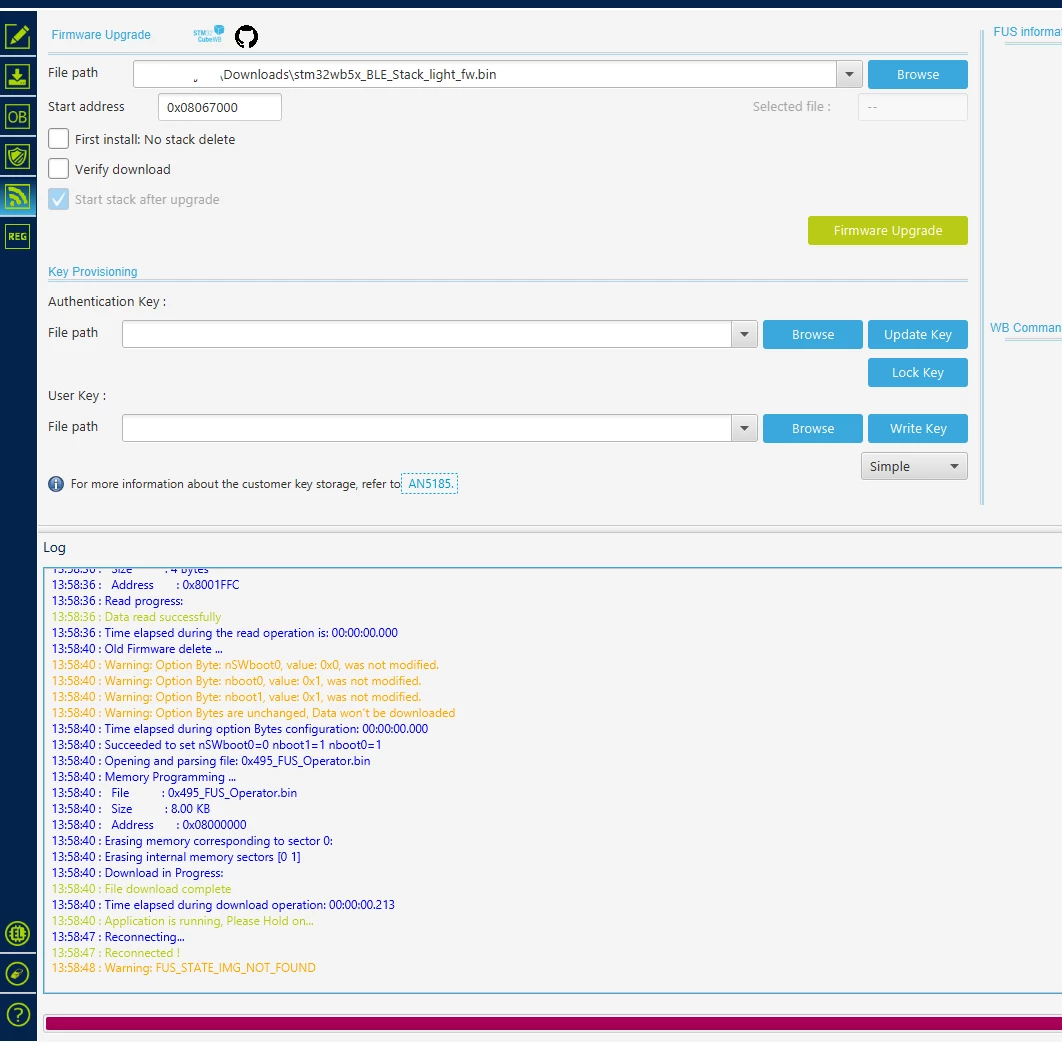Click the magenta progress bar

coord(553,1023)
